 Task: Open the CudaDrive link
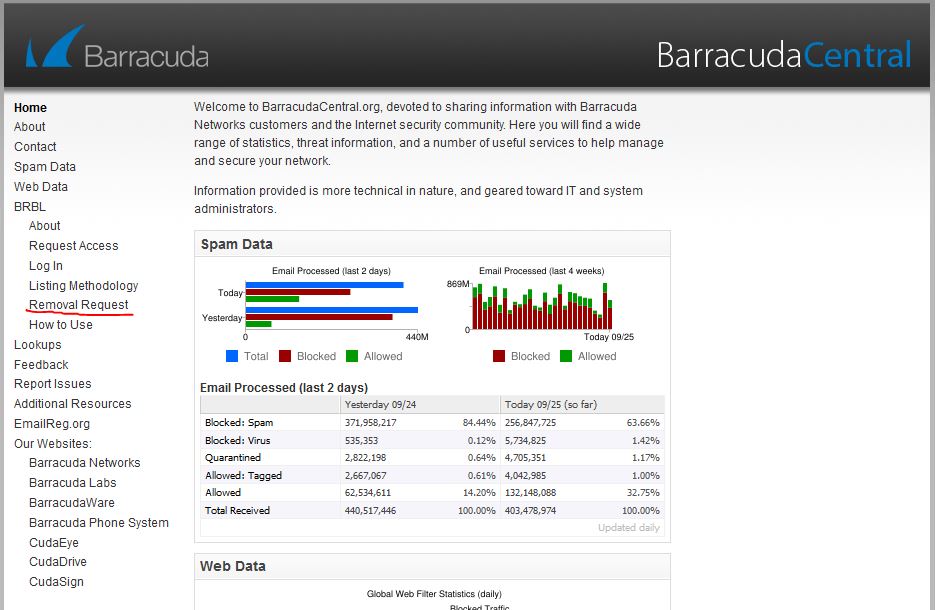coord(58,562)
